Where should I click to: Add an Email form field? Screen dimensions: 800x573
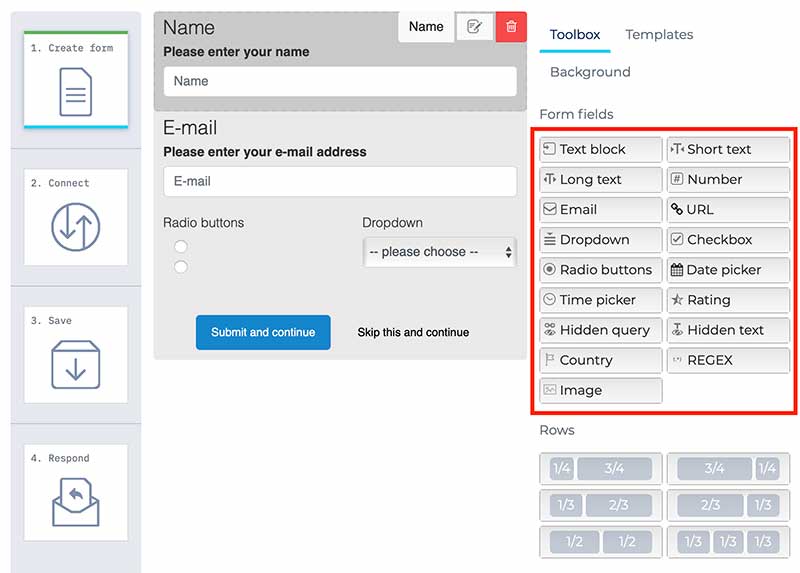tap(601, 210)
